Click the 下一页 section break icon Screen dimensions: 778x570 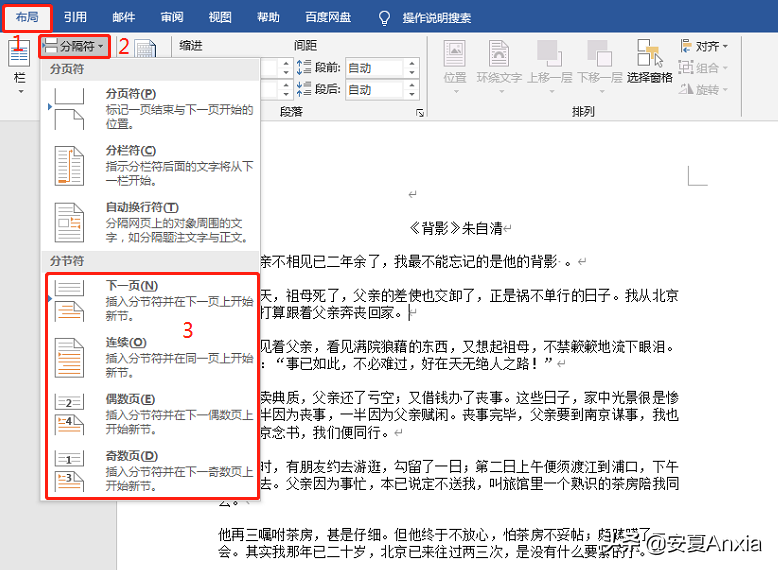tap(69, 301)
